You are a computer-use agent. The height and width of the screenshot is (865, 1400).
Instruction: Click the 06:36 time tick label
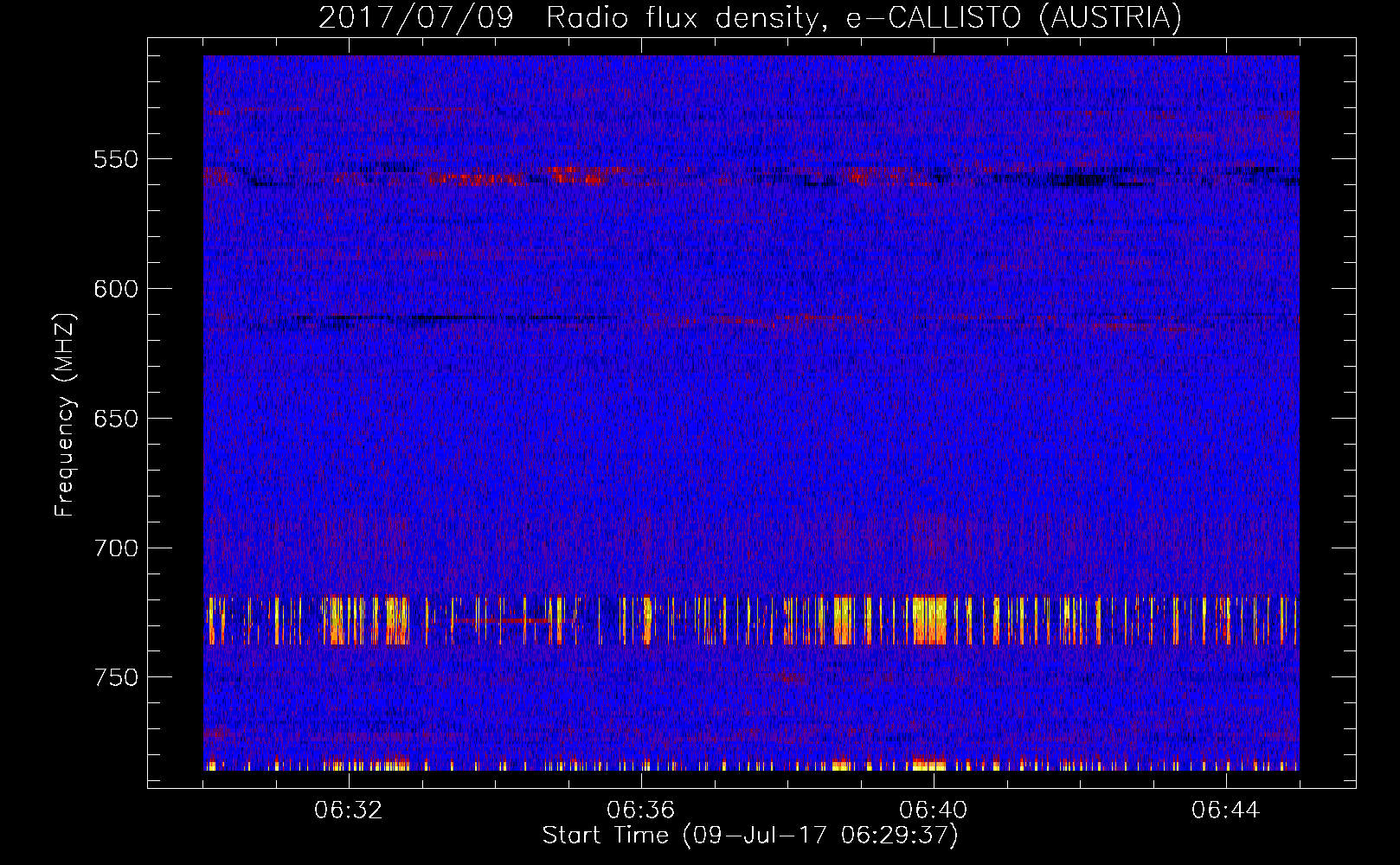point(641,811)
